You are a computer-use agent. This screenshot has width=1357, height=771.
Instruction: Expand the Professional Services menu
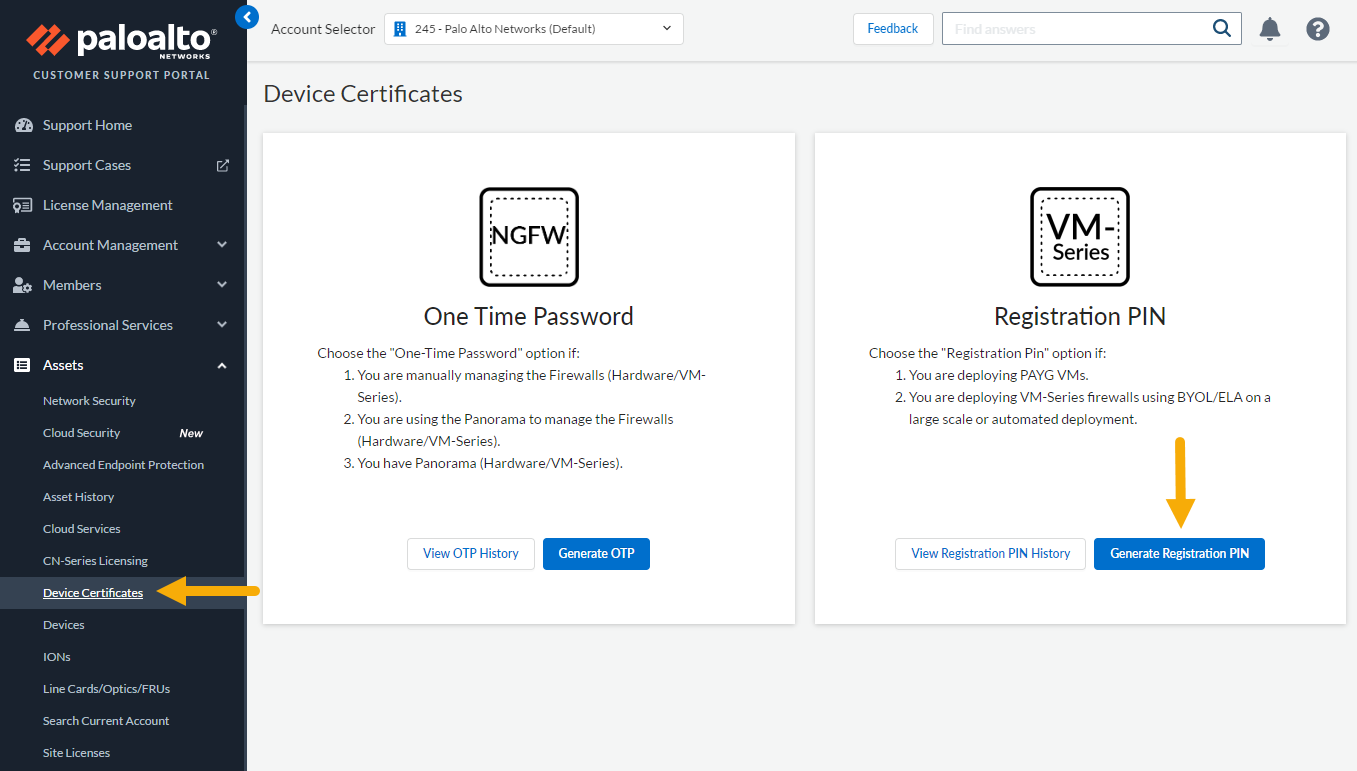click(x=222, y=325)
